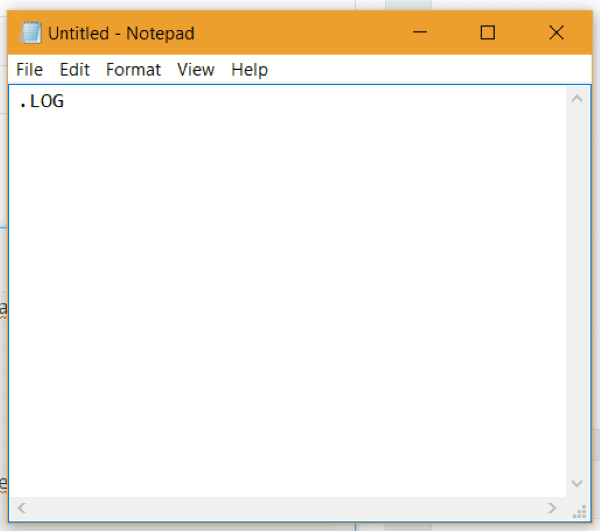Screen dimensions: 600x531
Task: Click the 'Untitled - Notepad' title text
Action: (121, 33)
